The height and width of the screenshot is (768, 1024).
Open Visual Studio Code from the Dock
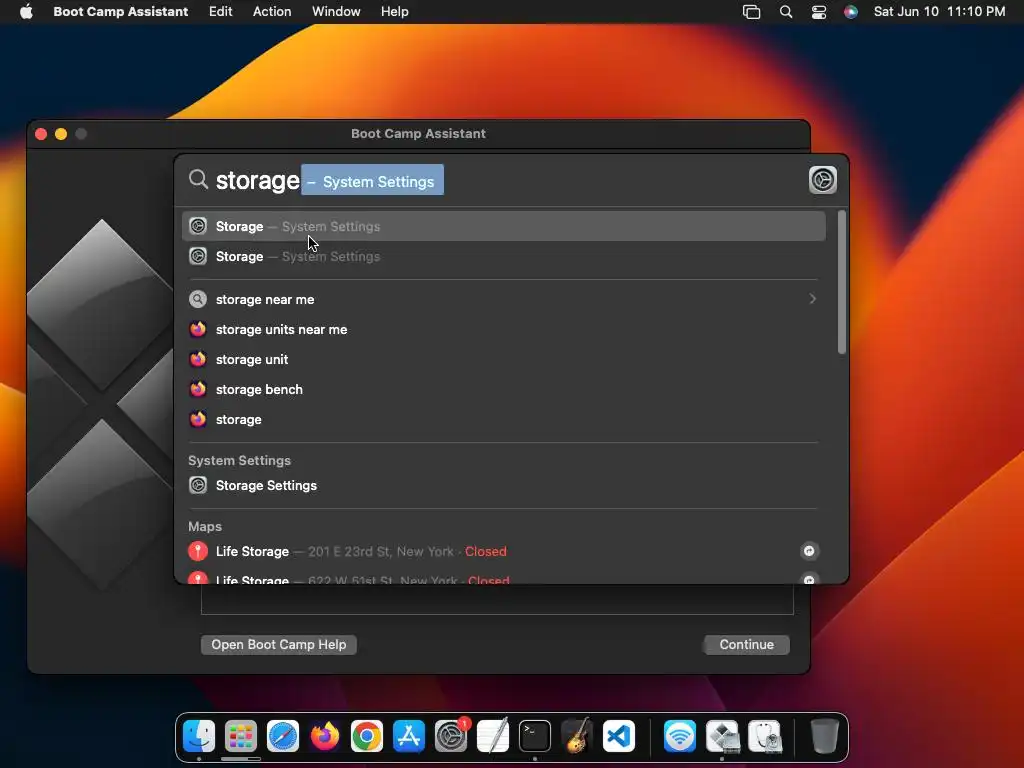[x=619, y=737]
